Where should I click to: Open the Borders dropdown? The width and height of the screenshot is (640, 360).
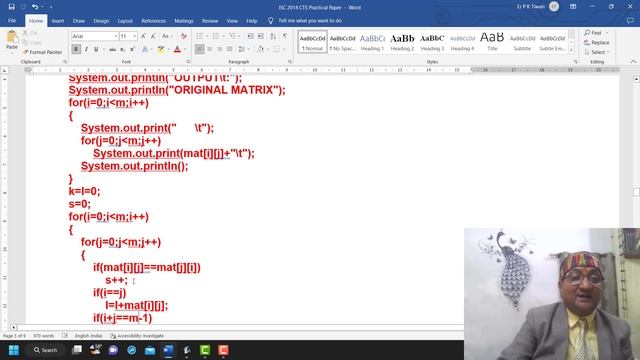coord(284,49)
